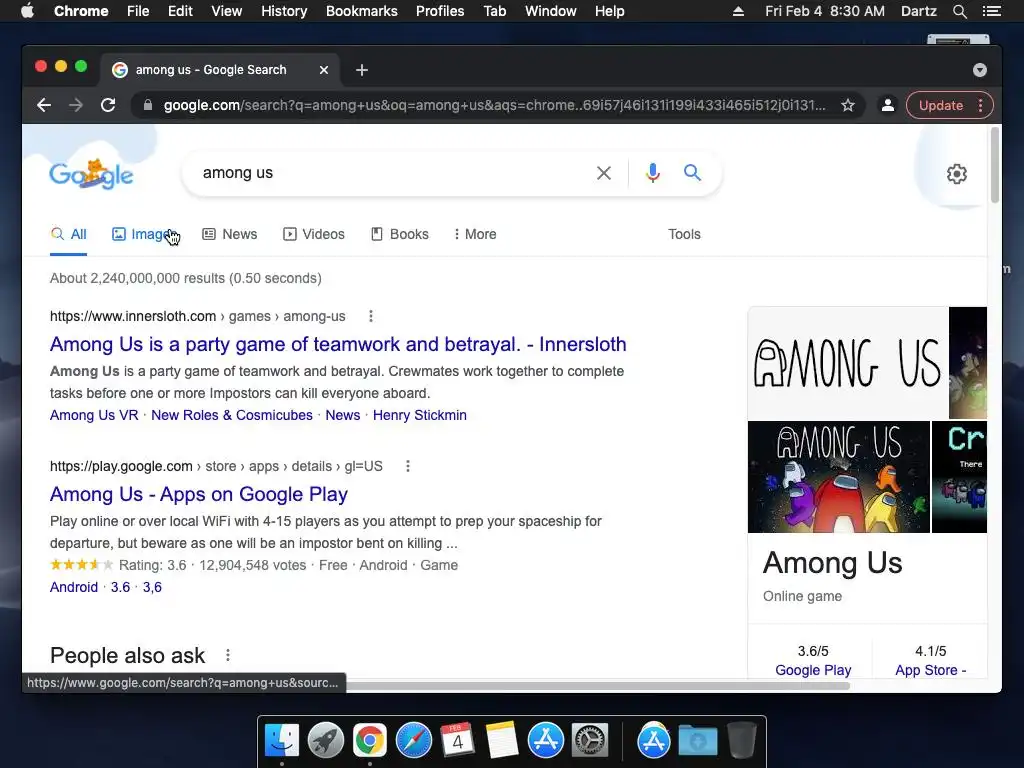Open Google Play rating link in panel
The image size is (1024, 768).
(813, 670)
